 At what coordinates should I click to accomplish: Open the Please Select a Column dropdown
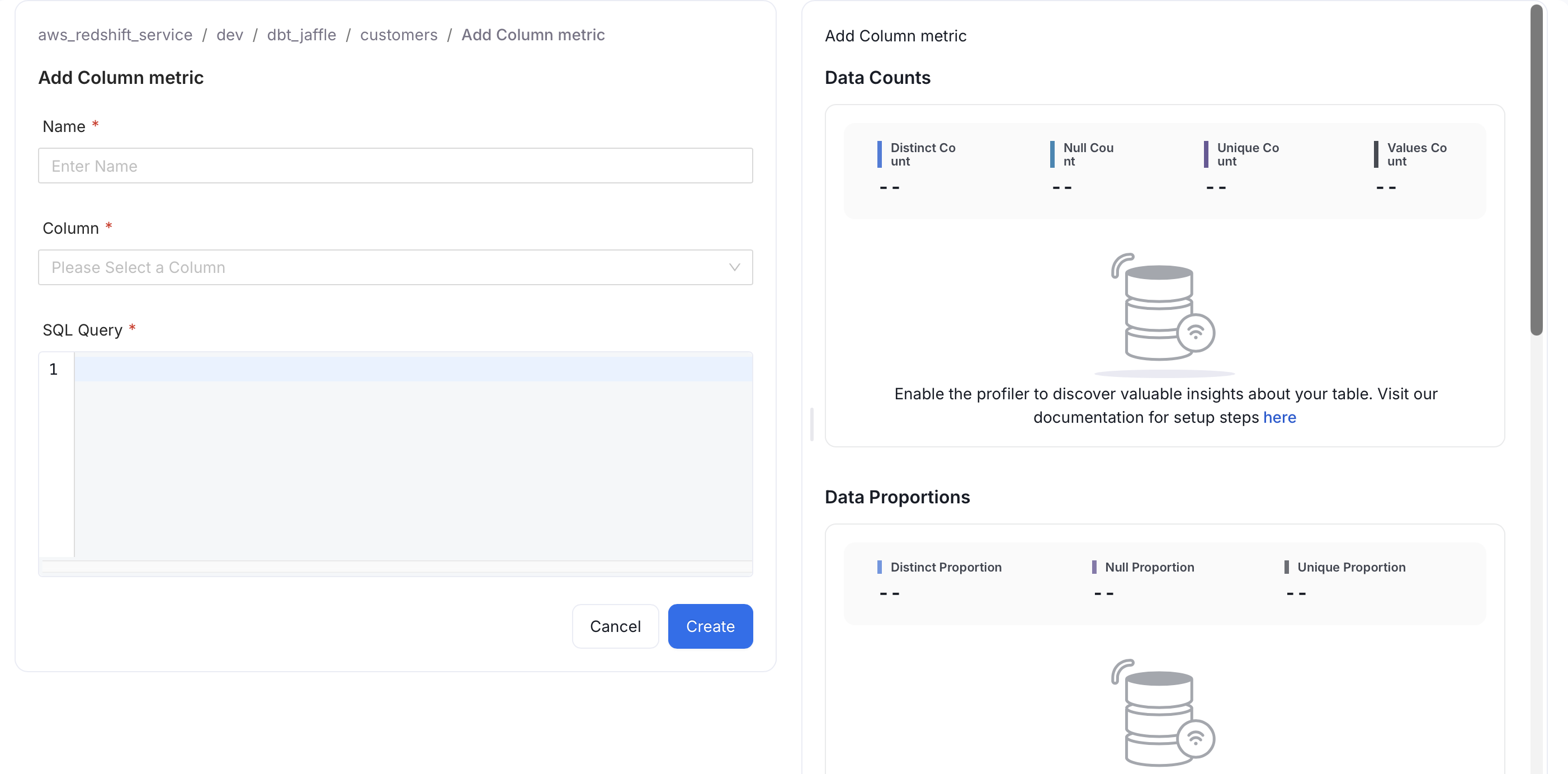coord(395,267)
